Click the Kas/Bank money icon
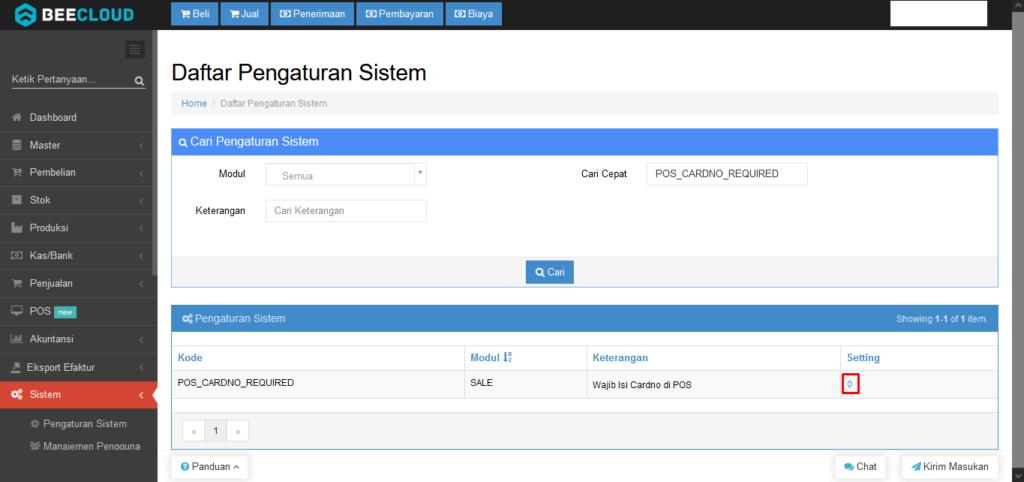 (x=18, y=255)
